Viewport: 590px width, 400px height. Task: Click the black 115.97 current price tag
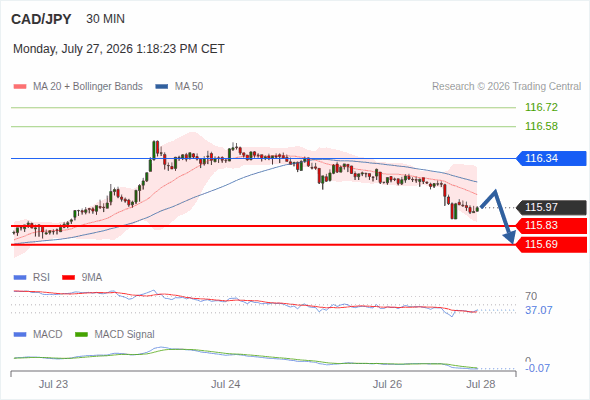click(x=551, y=207)
